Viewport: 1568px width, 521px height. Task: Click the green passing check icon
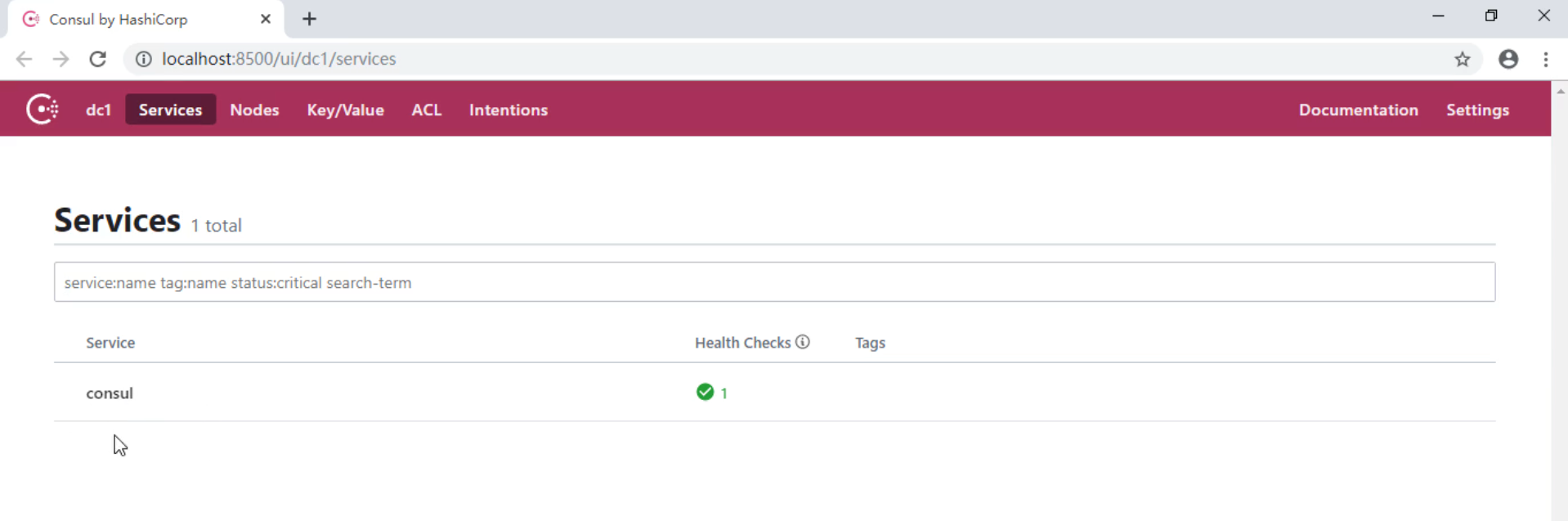coord(705,392)
